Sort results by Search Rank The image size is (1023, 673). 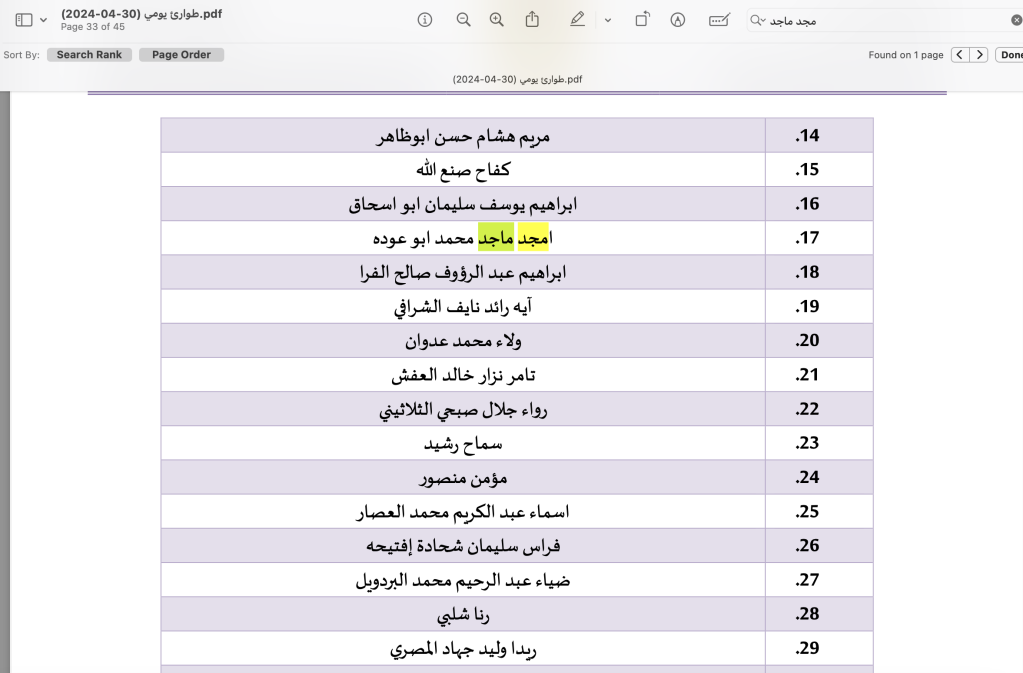[x=89, y=55]
